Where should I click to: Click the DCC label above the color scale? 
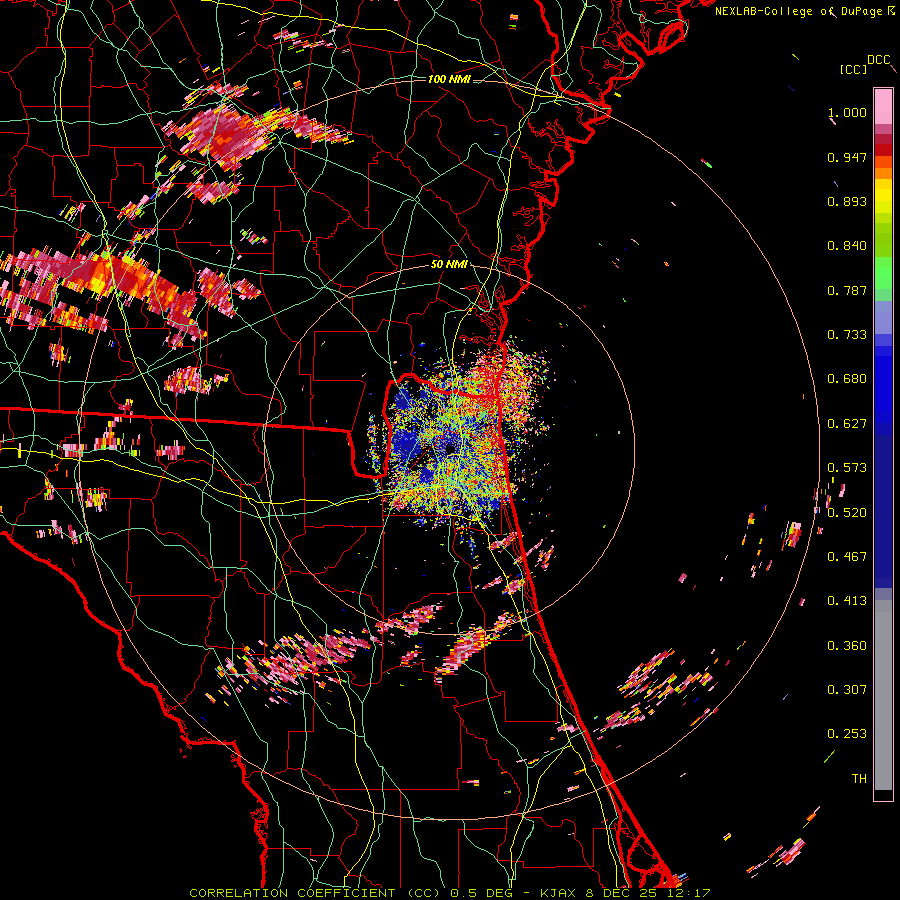878,60
